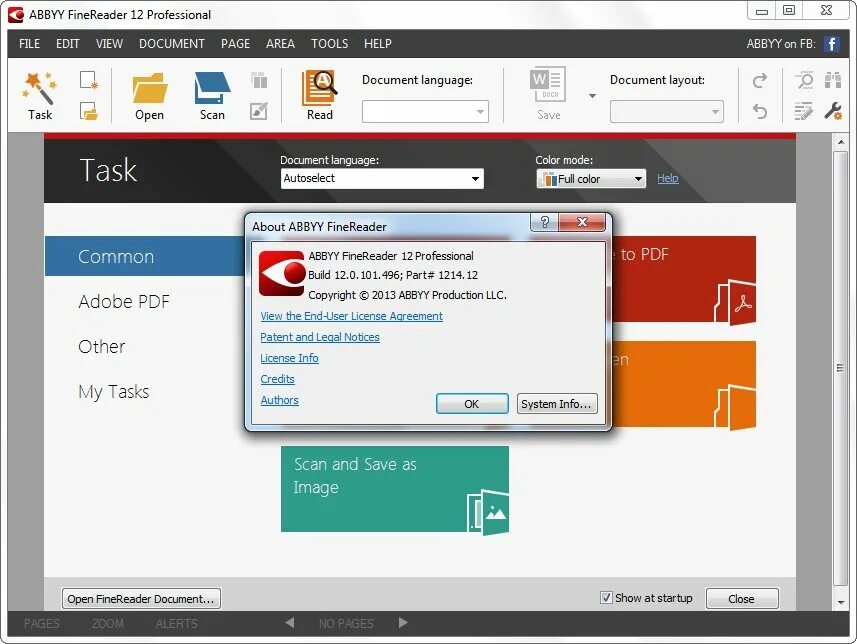Viewport: 857px width, 644px height.
Task: Open the HELP menu
Action: (x=378, y=44)
